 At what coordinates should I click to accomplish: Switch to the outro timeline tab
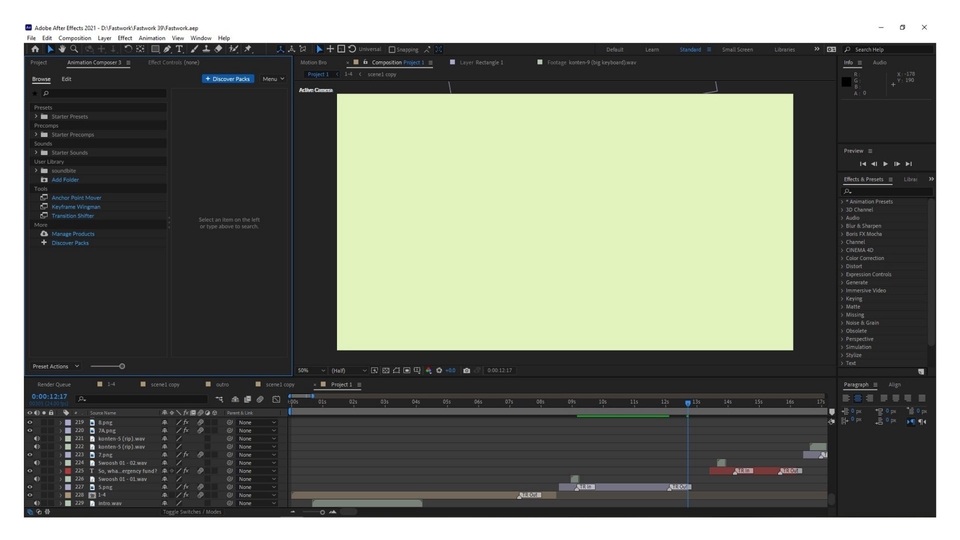(222, 384)
